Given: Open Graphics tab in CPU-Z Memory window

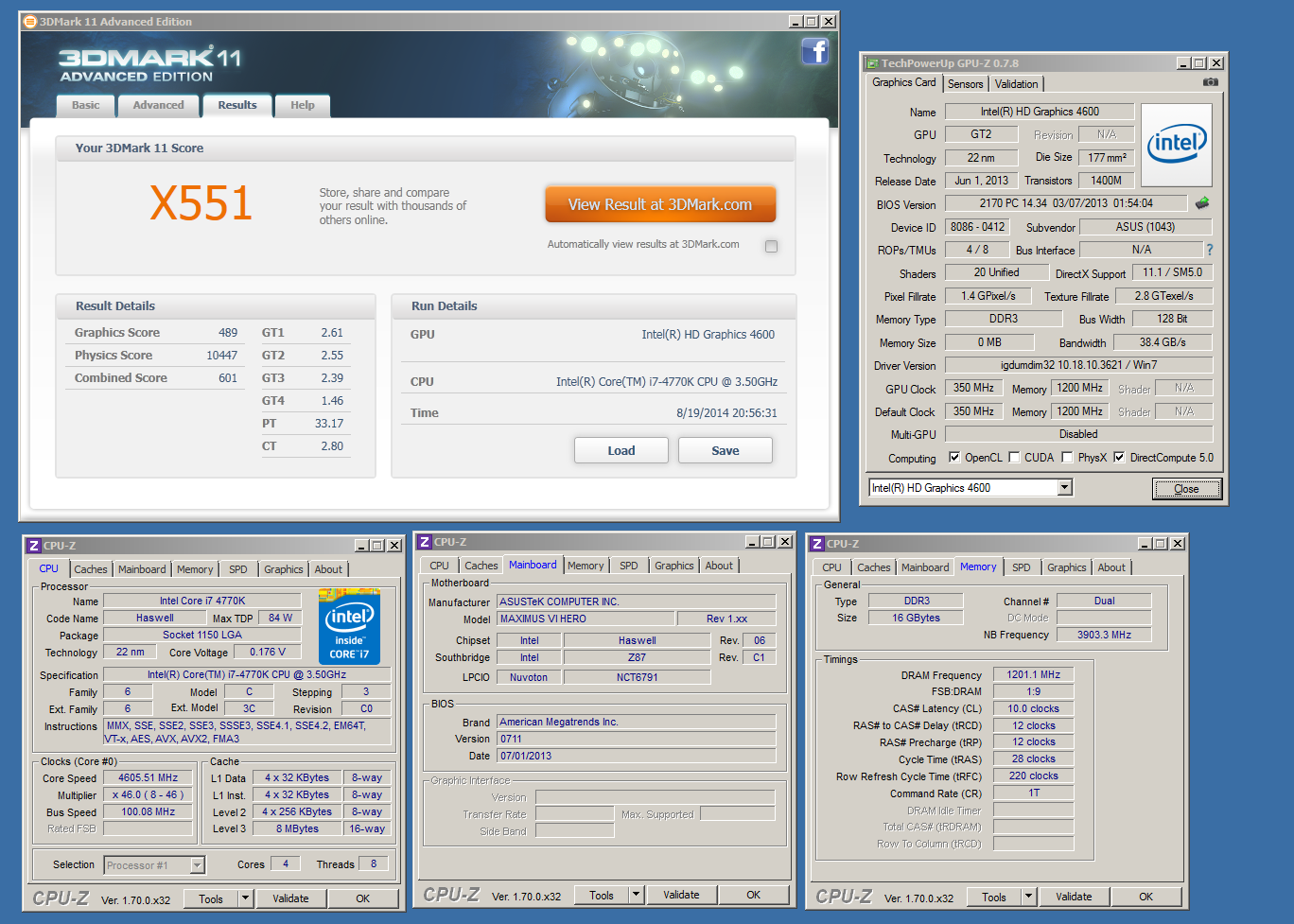Looking at the screenshot, I should pyautogui.click(x=1067, y=567).
